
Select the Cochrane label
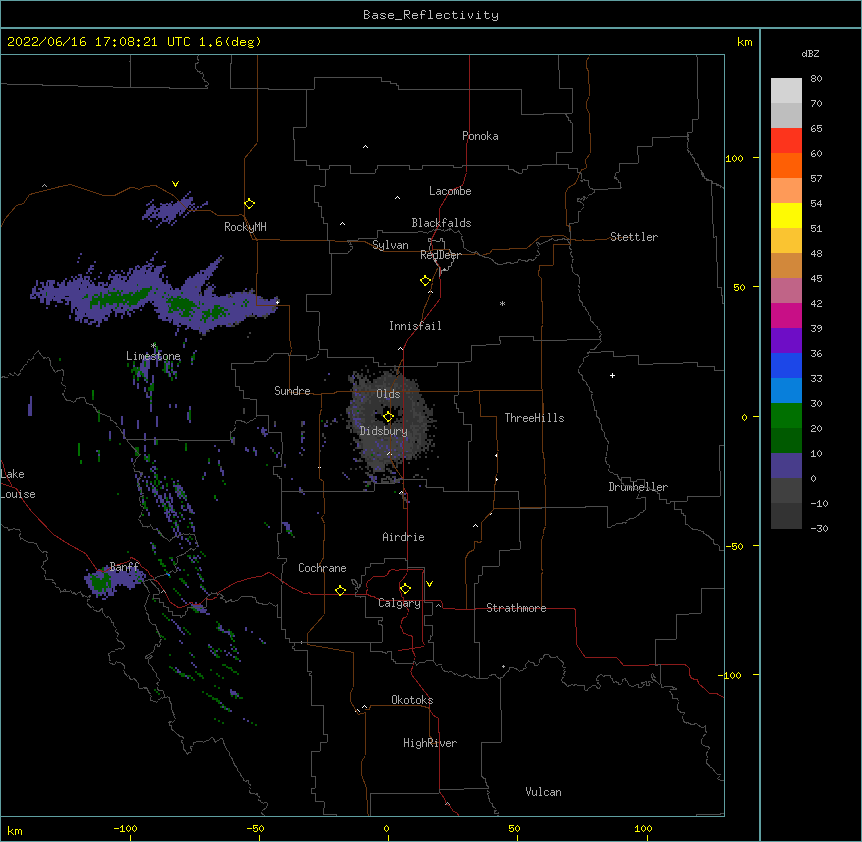point(322,568)
